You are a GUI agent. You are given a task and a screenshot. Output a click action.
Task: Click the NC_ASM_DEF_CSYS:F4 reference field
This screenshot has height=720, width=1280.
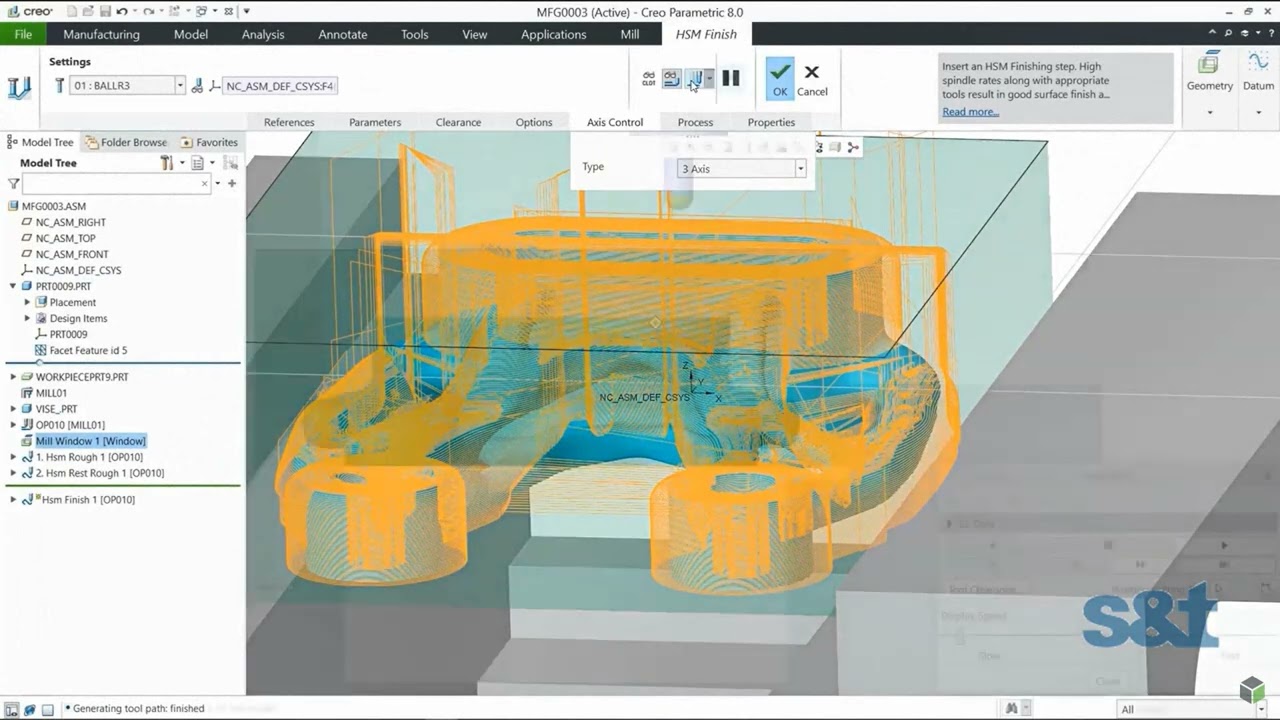point(280,86)
